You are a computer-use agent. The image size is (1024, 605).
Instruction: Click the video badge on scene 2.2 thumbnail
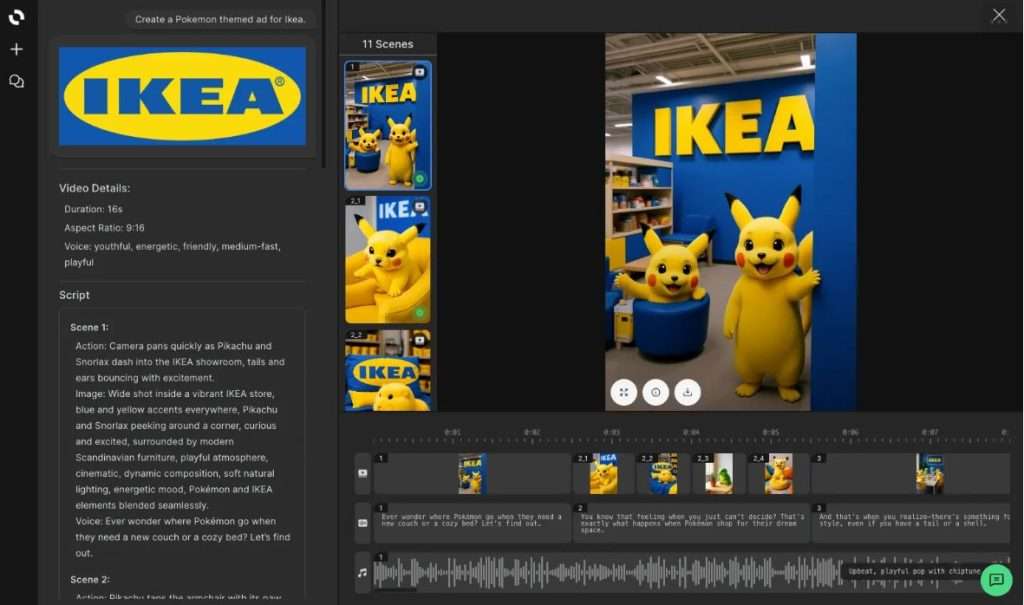click(x=419, y=340)
